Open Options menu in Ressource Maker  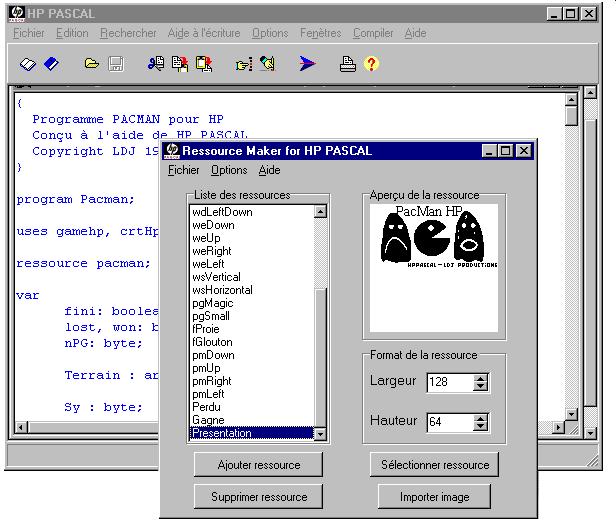[x=229, y=170]
